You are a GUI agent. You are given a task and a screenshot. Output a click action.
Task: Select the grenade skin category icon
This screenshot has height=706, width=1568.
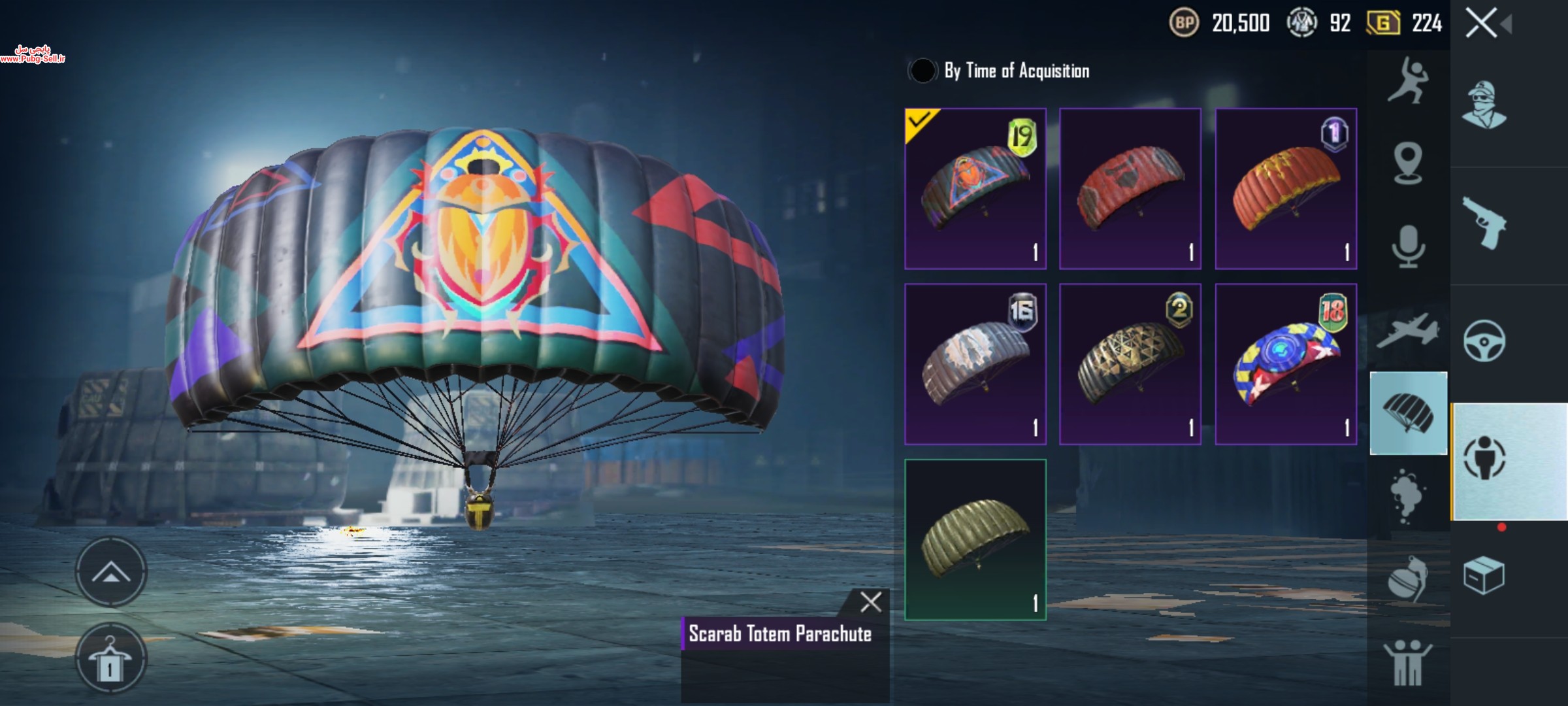click(1407, 579)
